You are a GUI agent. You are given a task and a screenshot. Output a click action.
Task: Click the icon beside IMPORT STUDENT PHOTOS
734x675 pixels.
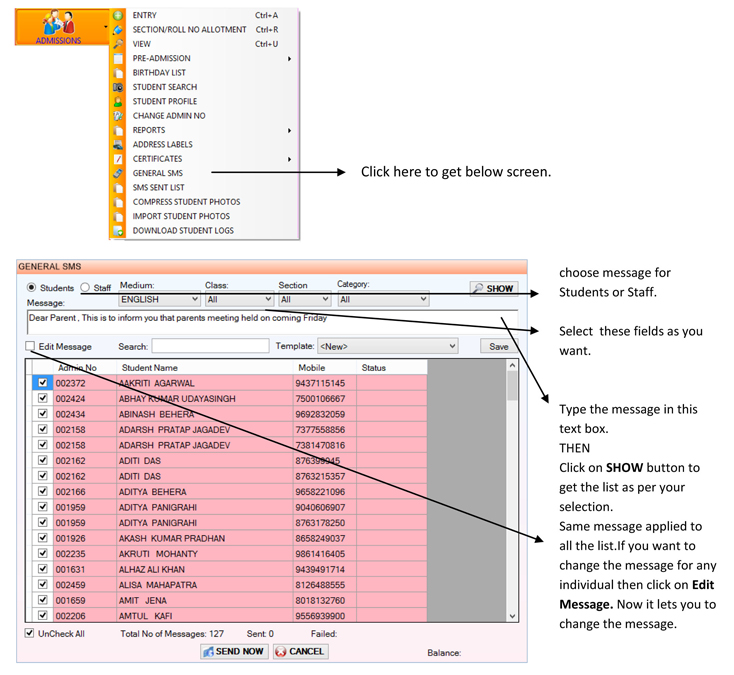118,216
